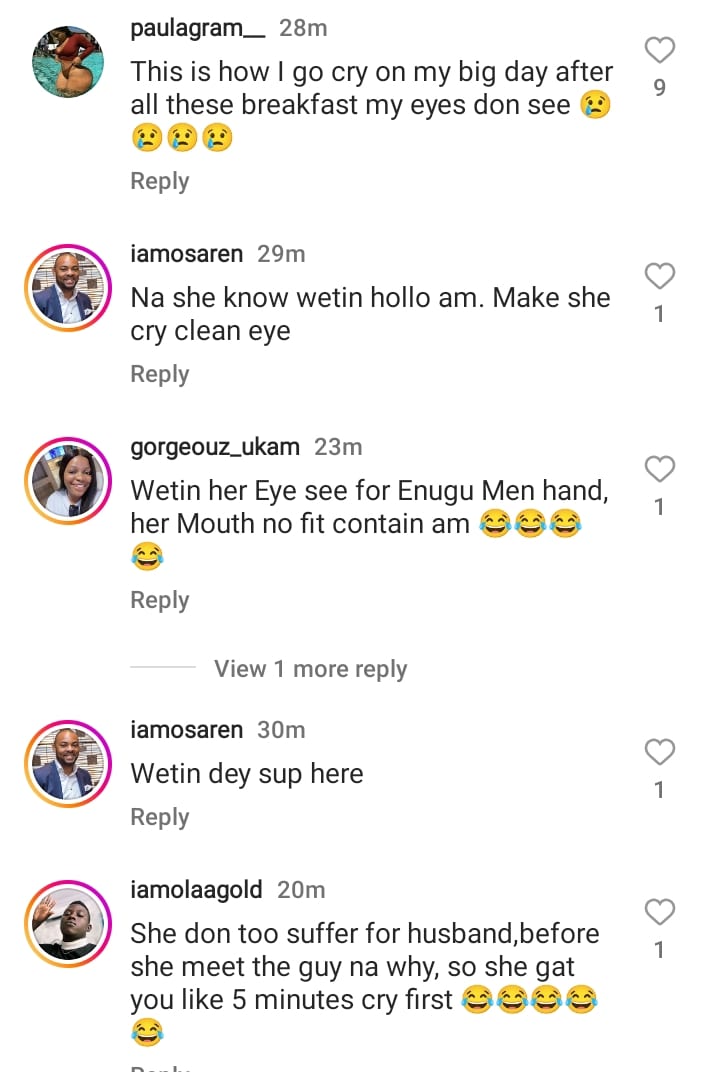The image size is (720, 1072).
Task: Open paulagram__ username link
Action: click(x=198, y=28)
